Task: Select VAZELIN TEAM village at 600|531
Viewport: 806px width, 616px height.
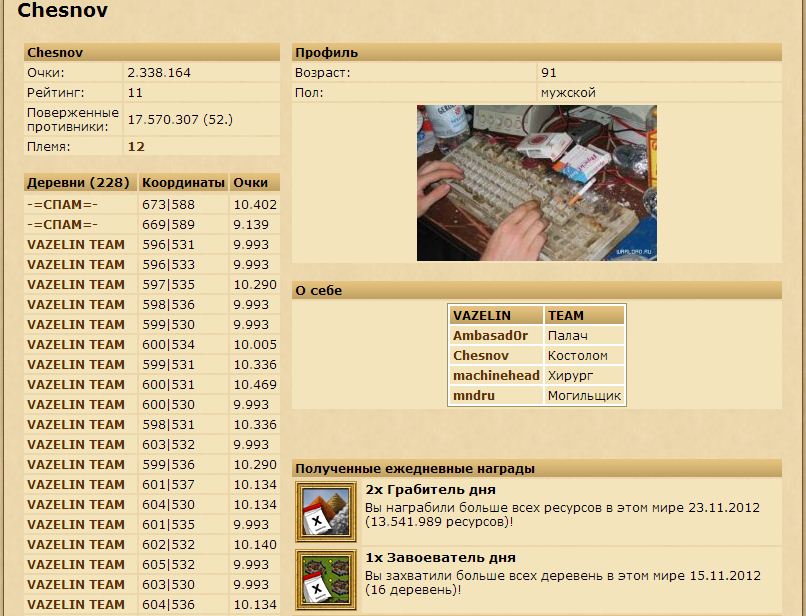Action: (76, 385)
